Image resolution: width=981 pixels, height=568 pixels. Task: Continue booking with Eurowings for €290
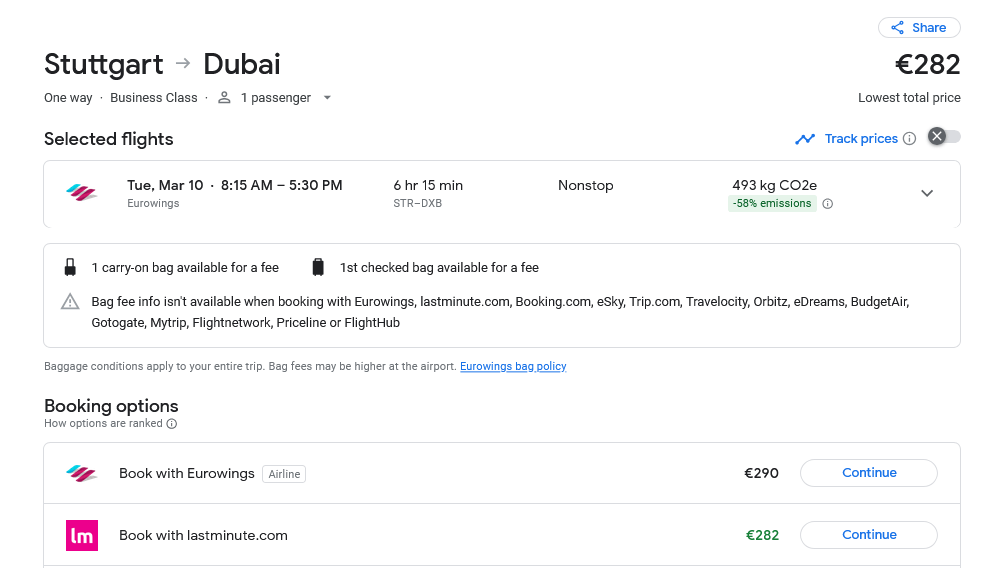click(x=868, y=473)
